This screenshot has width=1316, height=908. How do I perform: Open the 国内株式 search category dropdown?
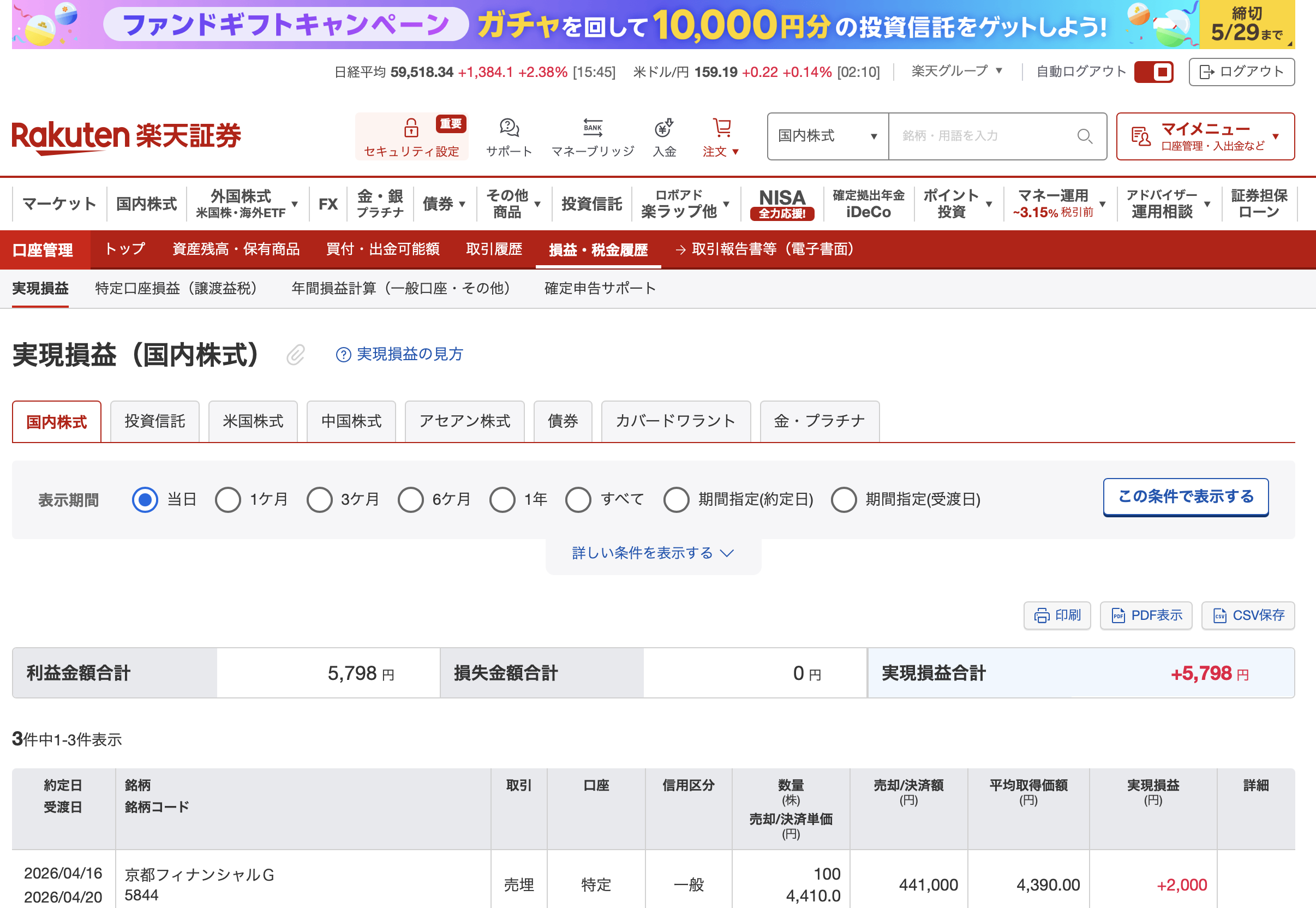click(828, 136)
